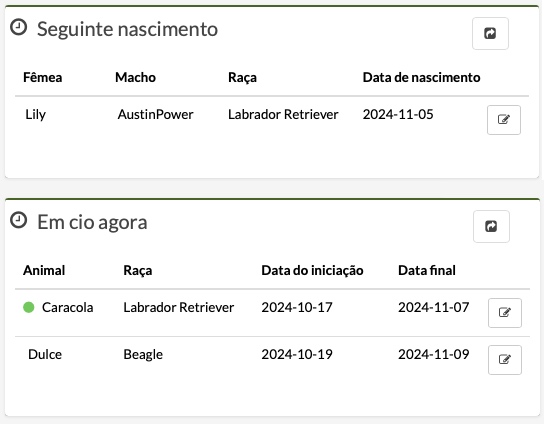Viewport: 544px width, 424px height.
Task: Open the share icon in Seguinte nascimento panel
Action: (x=490, y=33)
